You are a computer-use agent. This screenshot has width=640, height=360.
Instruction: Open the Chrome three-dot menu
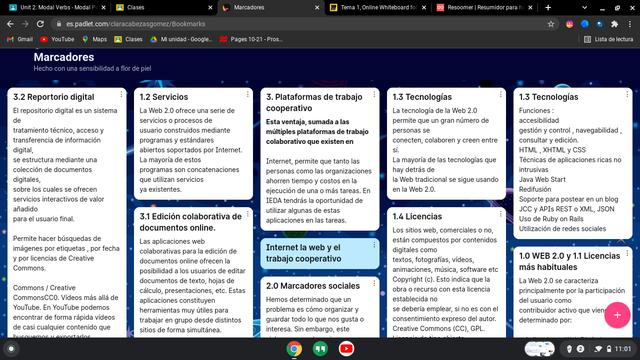point(630,24)
